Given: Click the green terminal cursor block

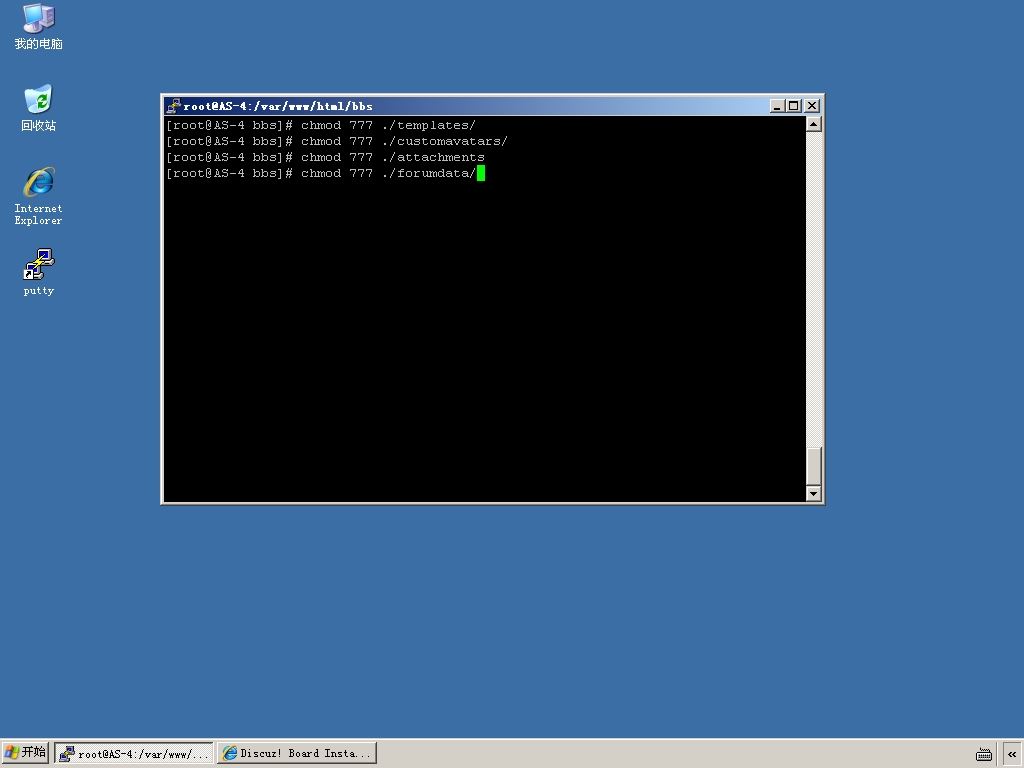Looking at the screenshot, I should click(481, 173).
